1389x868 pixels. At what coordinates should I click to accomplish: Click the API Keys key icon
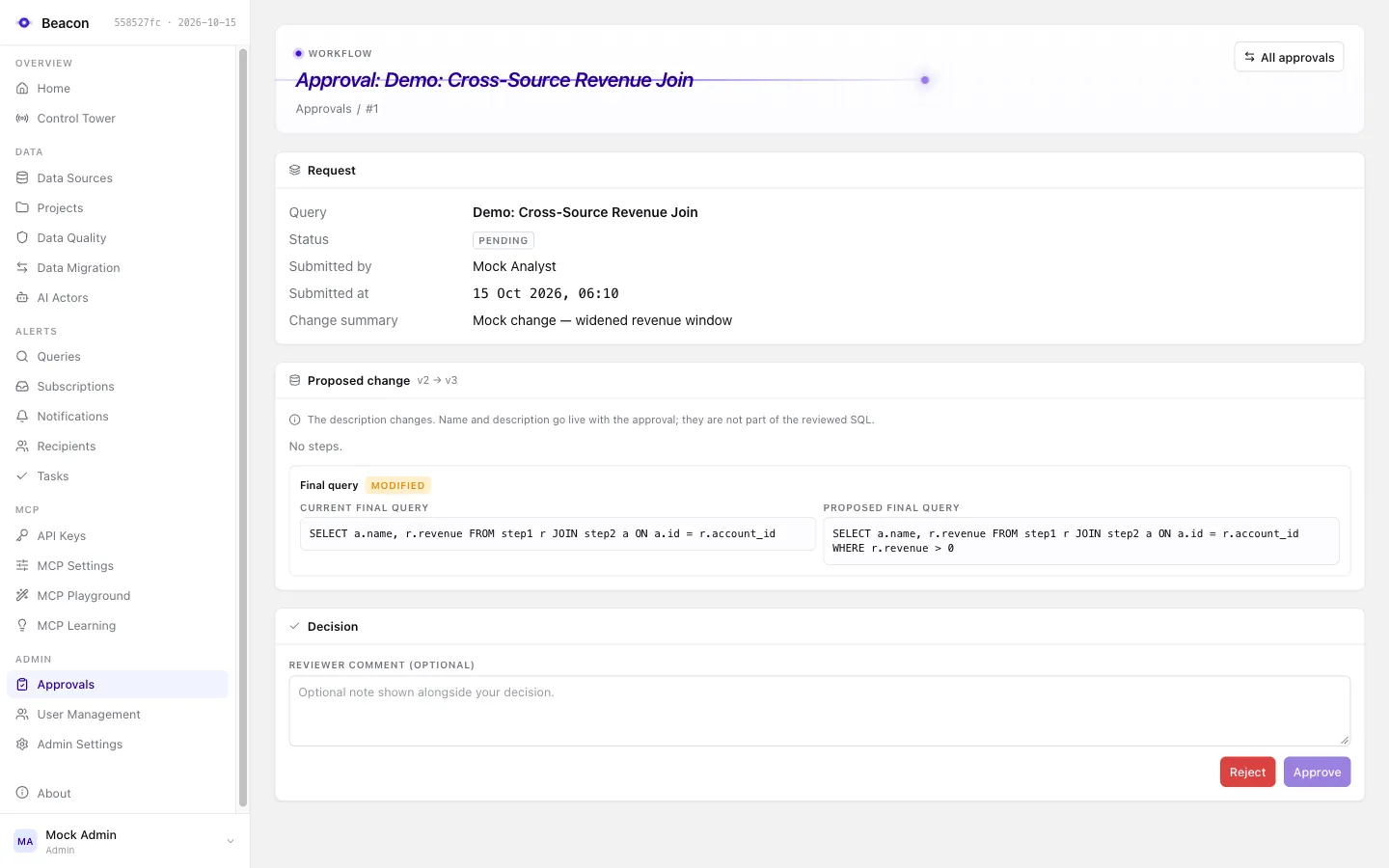point(22,535)
